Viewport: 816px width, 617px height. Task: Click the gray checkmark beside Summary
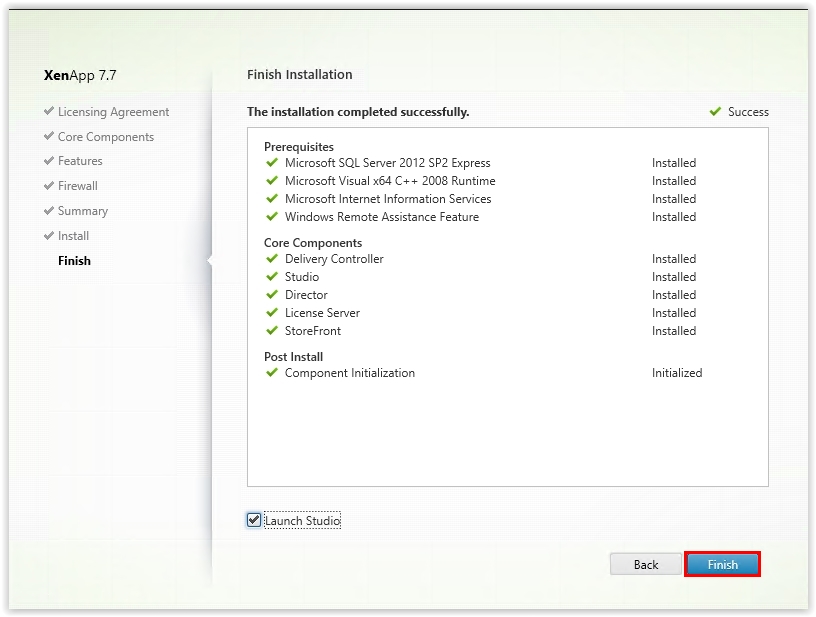point(49,210)
